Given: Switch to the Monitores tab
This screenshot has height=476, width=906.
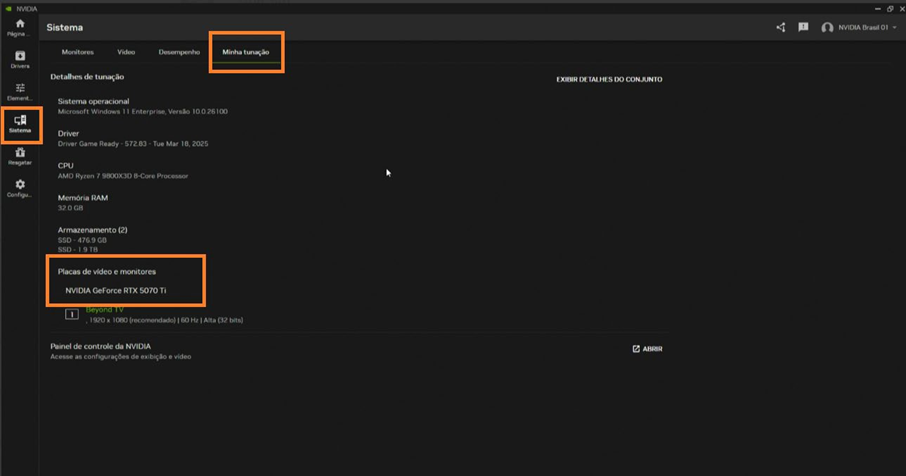Looking at the screenshot, I should [x=77, y=52].
